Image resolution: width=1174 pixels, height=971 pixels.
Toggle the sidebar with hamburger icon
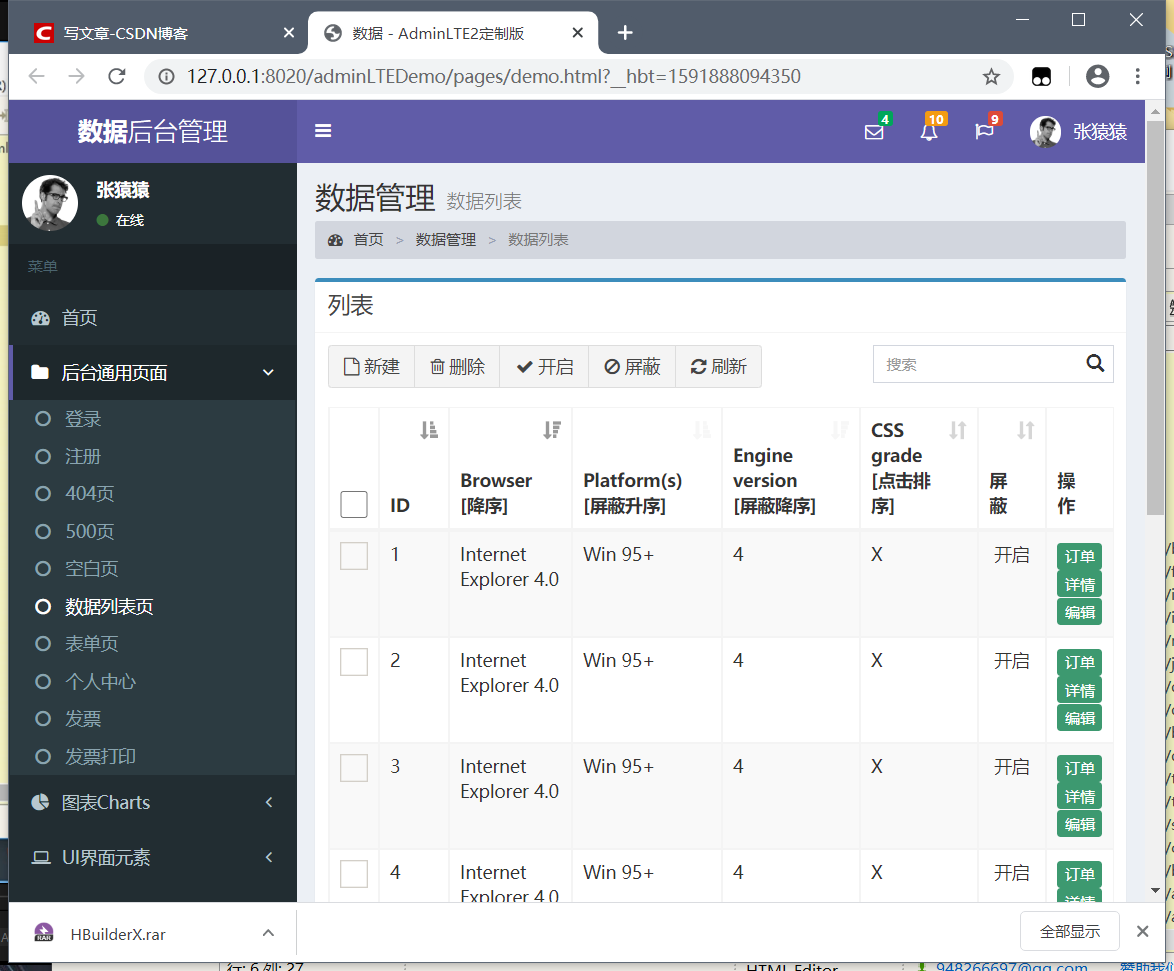(x=323, y=130)
